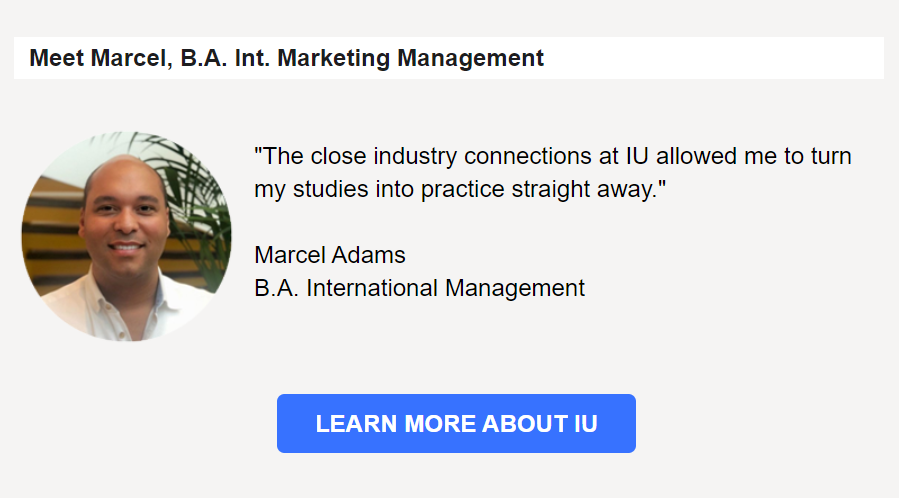Click the name "Marcel Adams"
Screen dimensions: 906x502
[330, 255]
